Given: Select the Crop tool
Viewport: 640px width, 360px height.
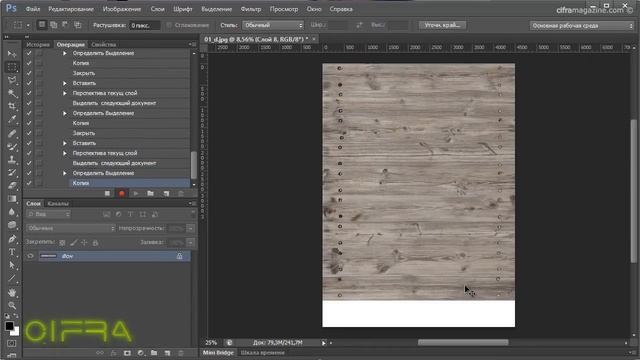Looking at the screenshot, I should click(x=12, y=106).
